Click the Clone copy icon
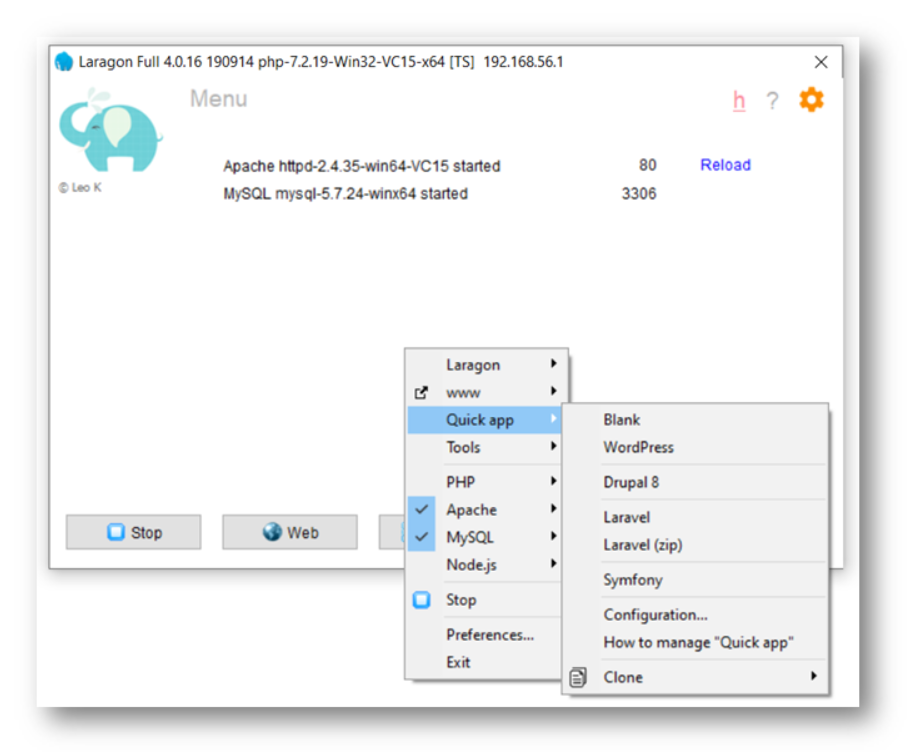 tap(577, 677)
